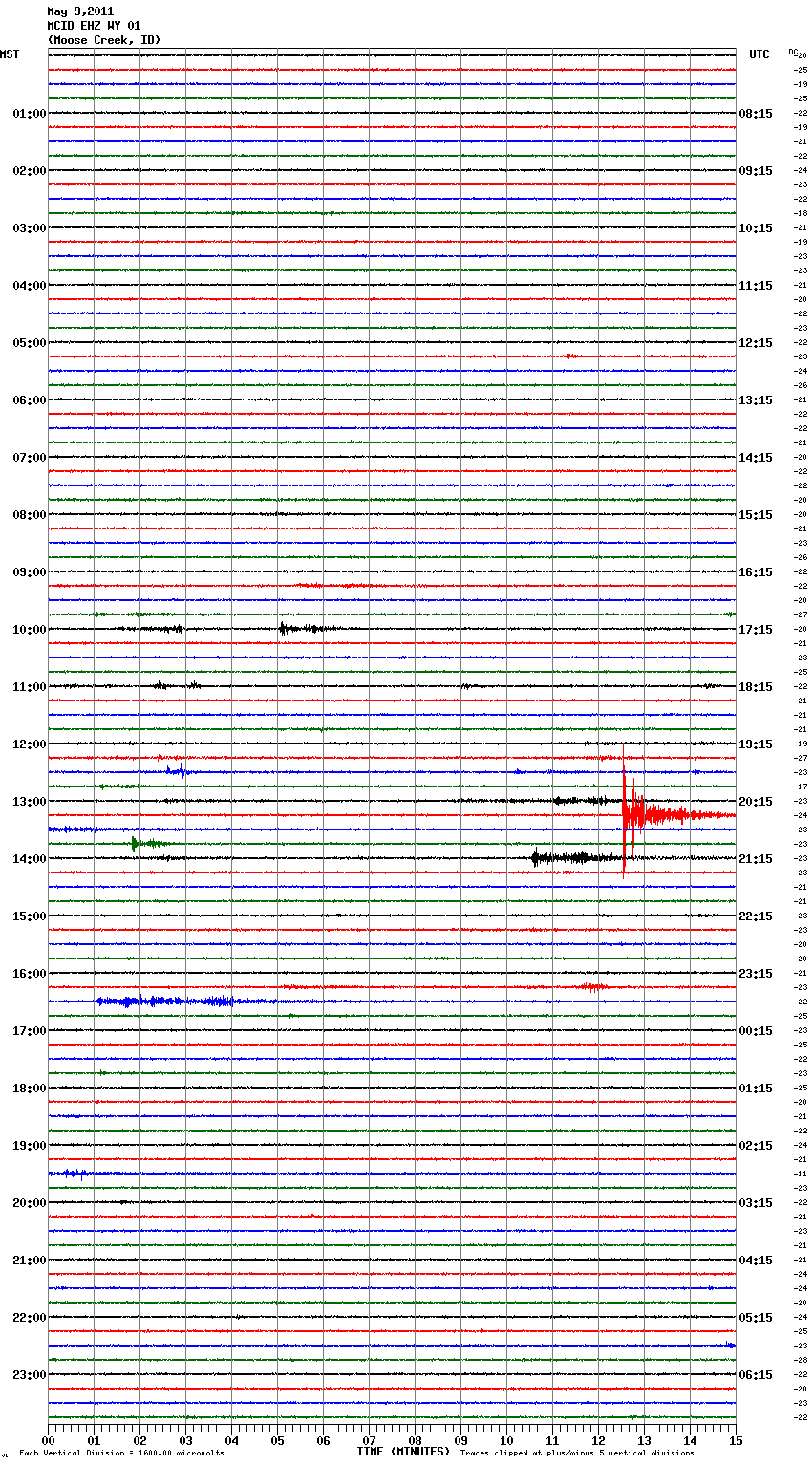The width and height of the screenshot is (812, 1466).
Task: Select the 08:00 MST hour label
Action: click(30, 514)
